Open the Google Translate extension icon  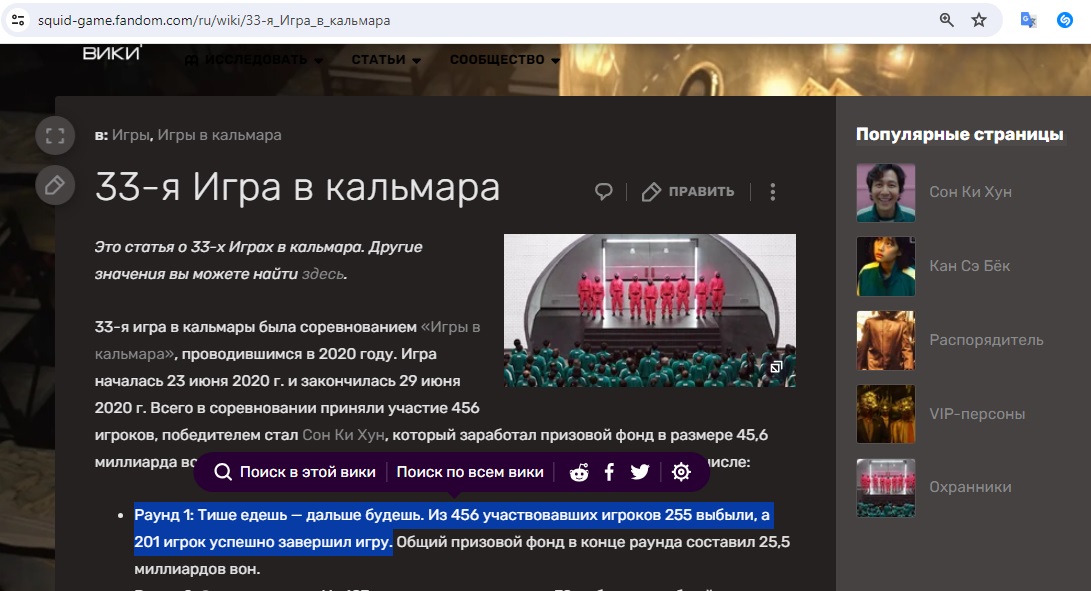[x=1028, y=20]
